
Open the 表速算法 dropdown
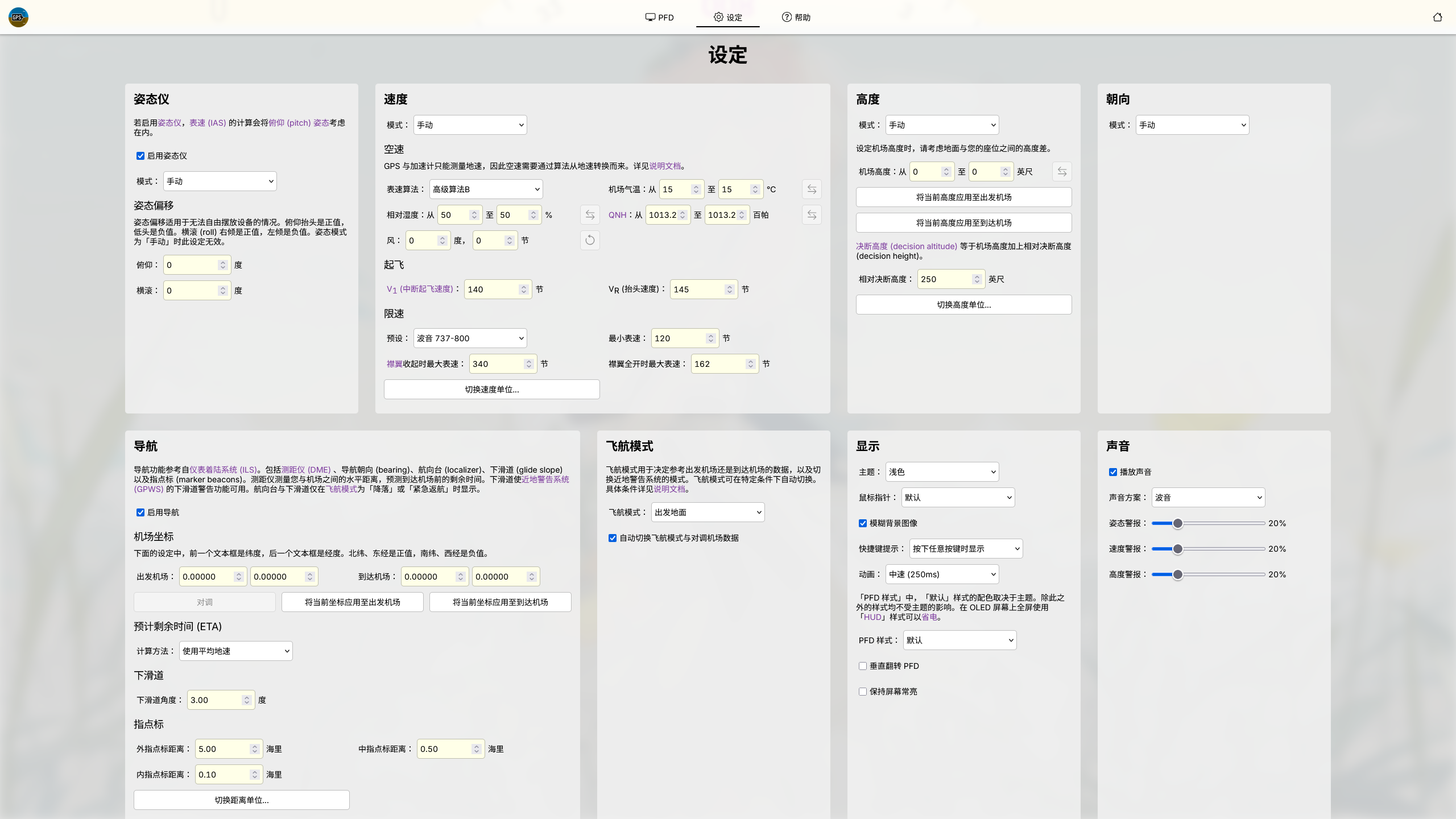[x=486, y=189]
